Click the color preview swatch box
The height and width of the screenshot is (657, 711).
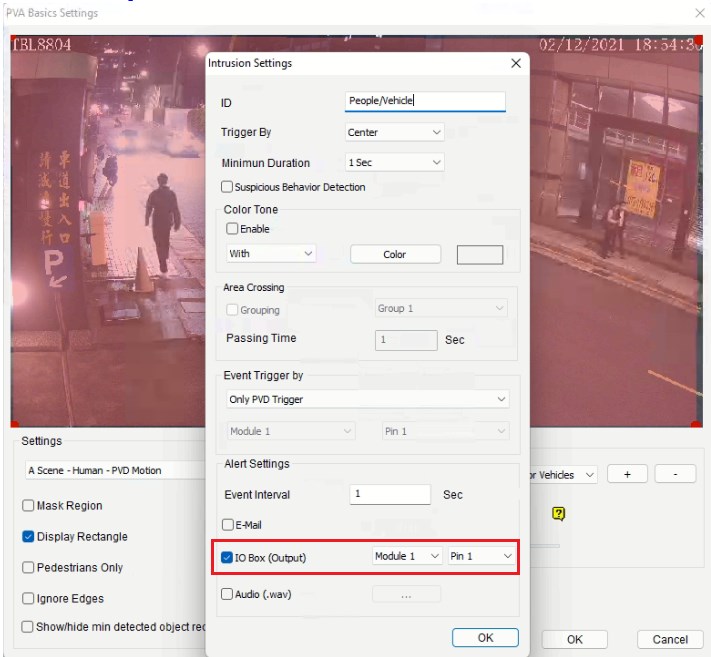[x=480, y=254]
